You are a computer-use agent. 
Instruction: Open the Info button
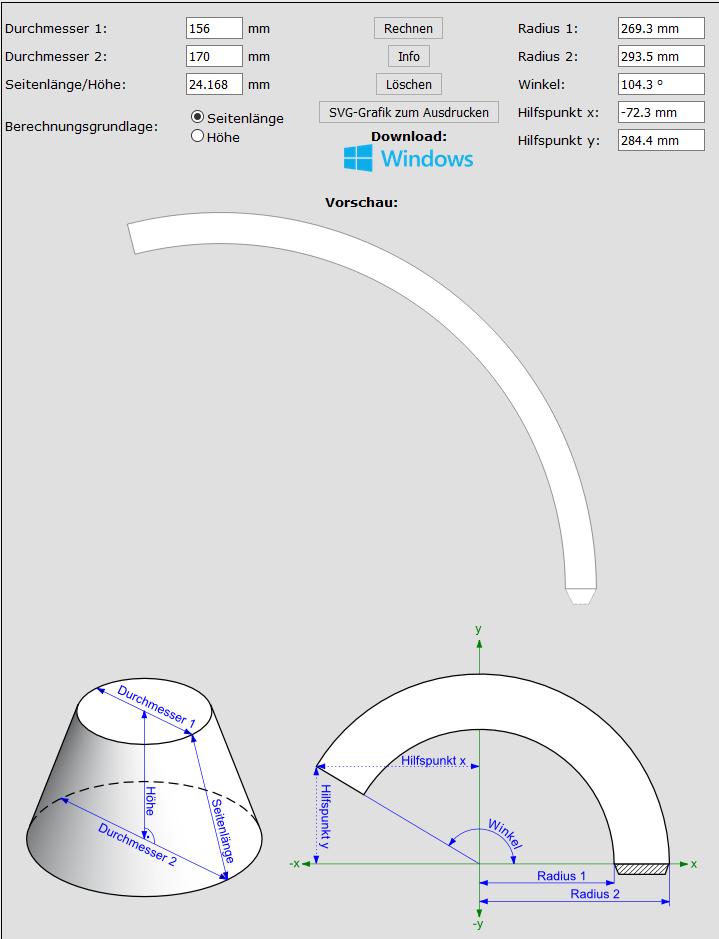pyautogui.click(x=409, y=56)
